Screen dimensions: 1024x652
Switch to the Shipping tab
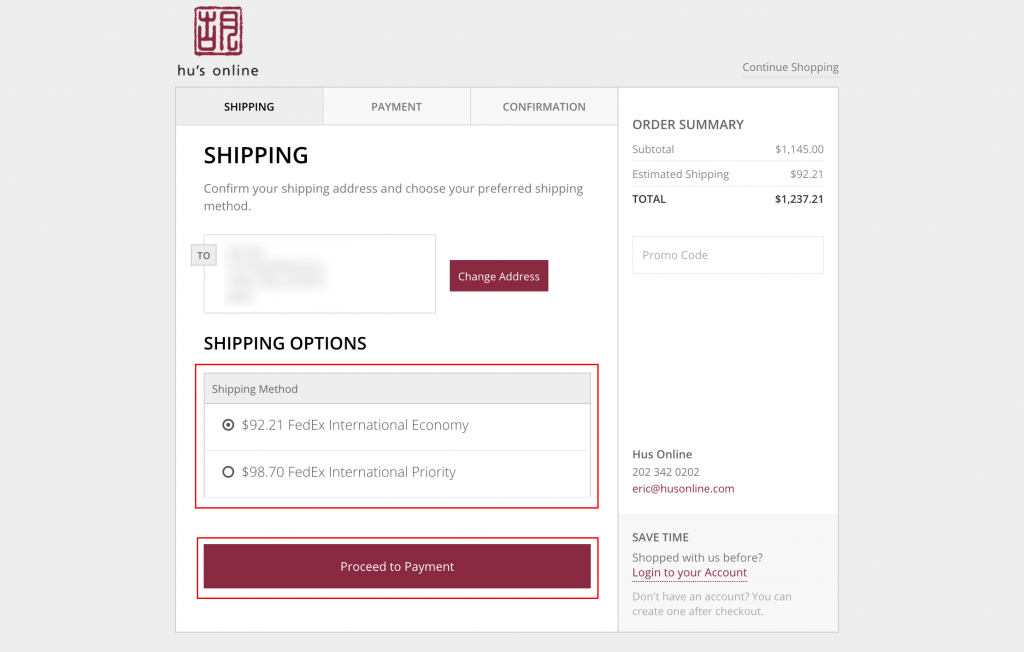click(x=249, y=106)
